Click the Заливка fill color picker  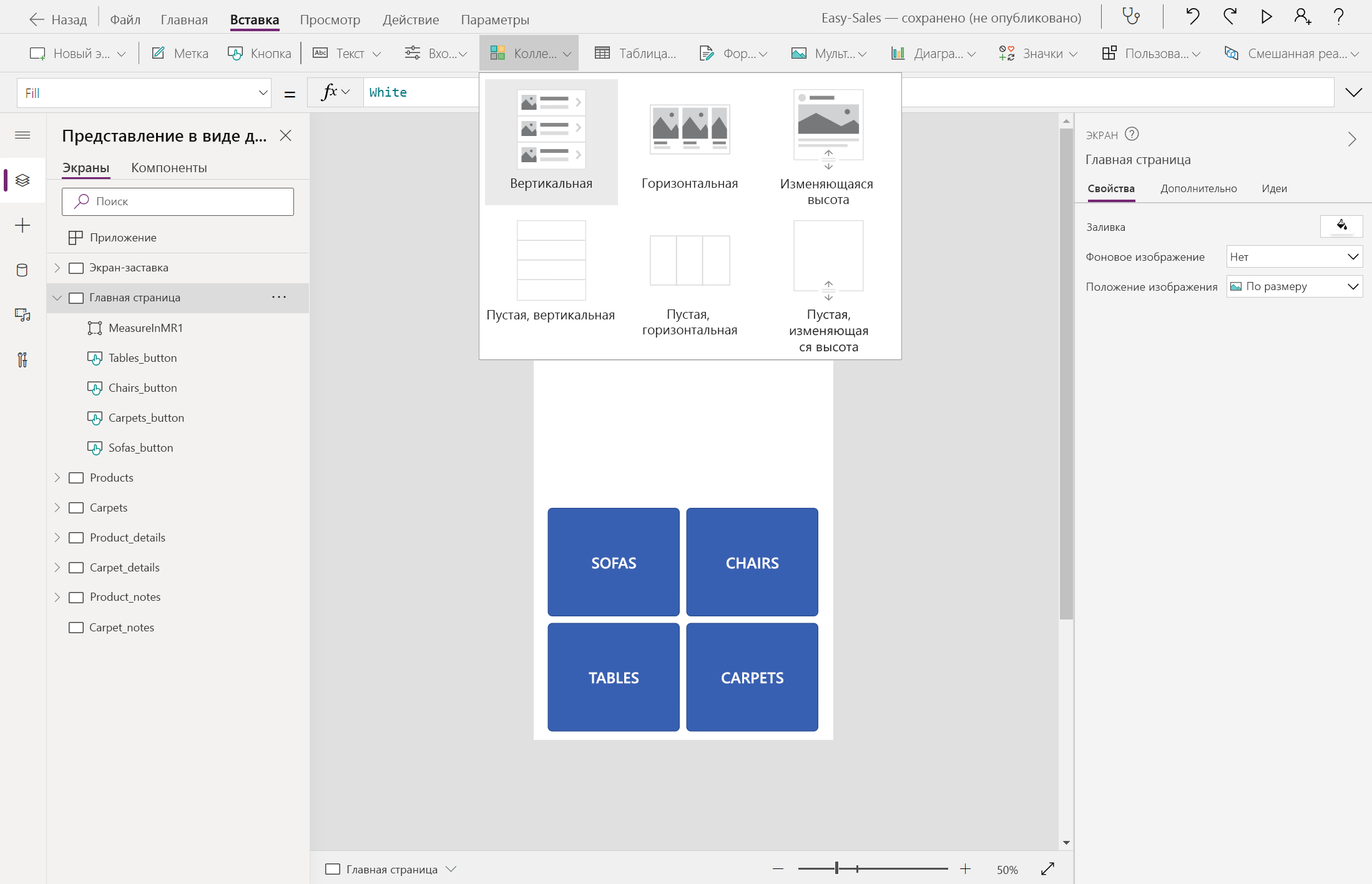pyautogui.click(x=1341, y=226)
